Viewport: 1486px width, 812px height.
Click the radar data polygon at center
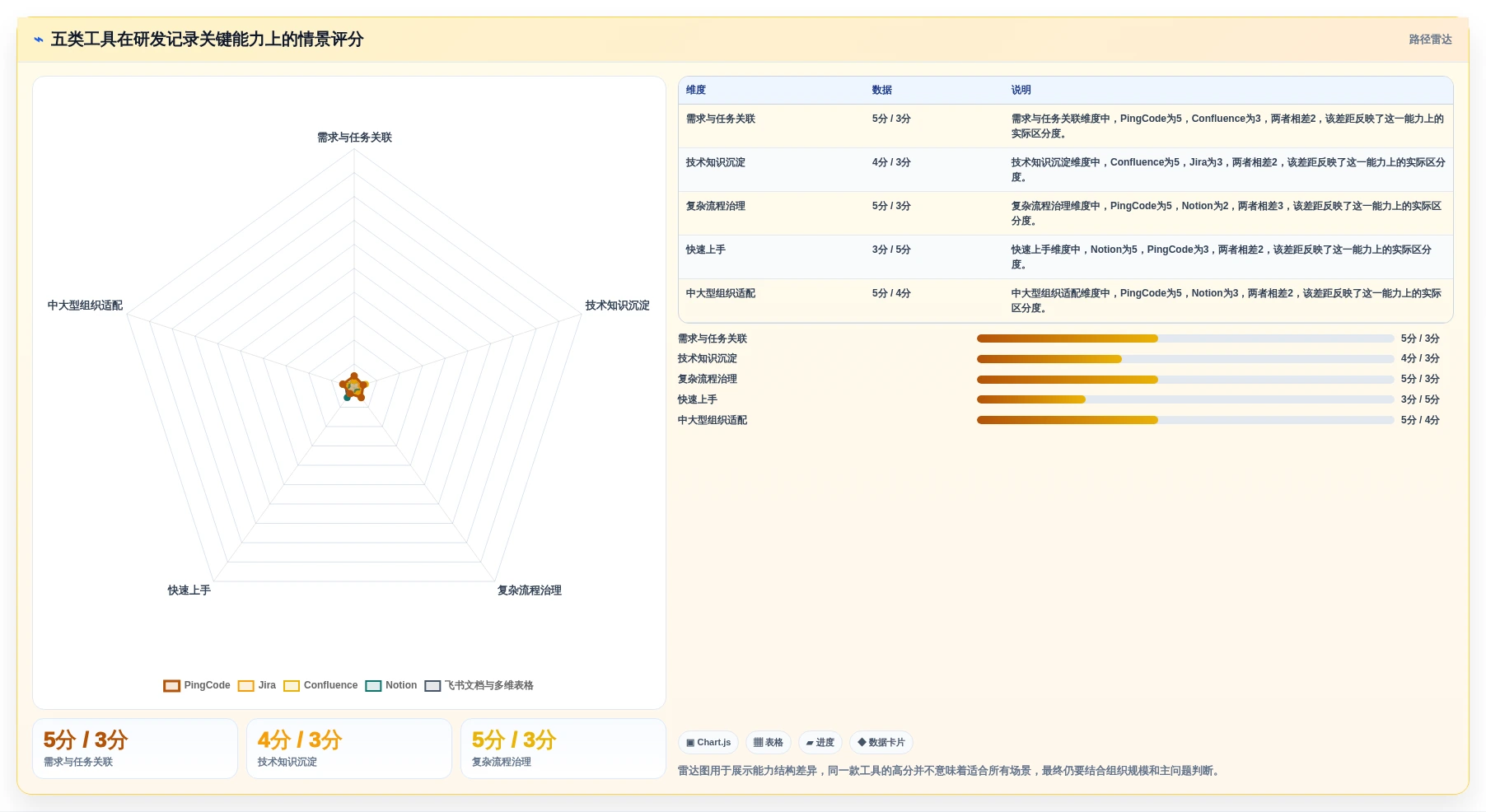coord(354,387)
